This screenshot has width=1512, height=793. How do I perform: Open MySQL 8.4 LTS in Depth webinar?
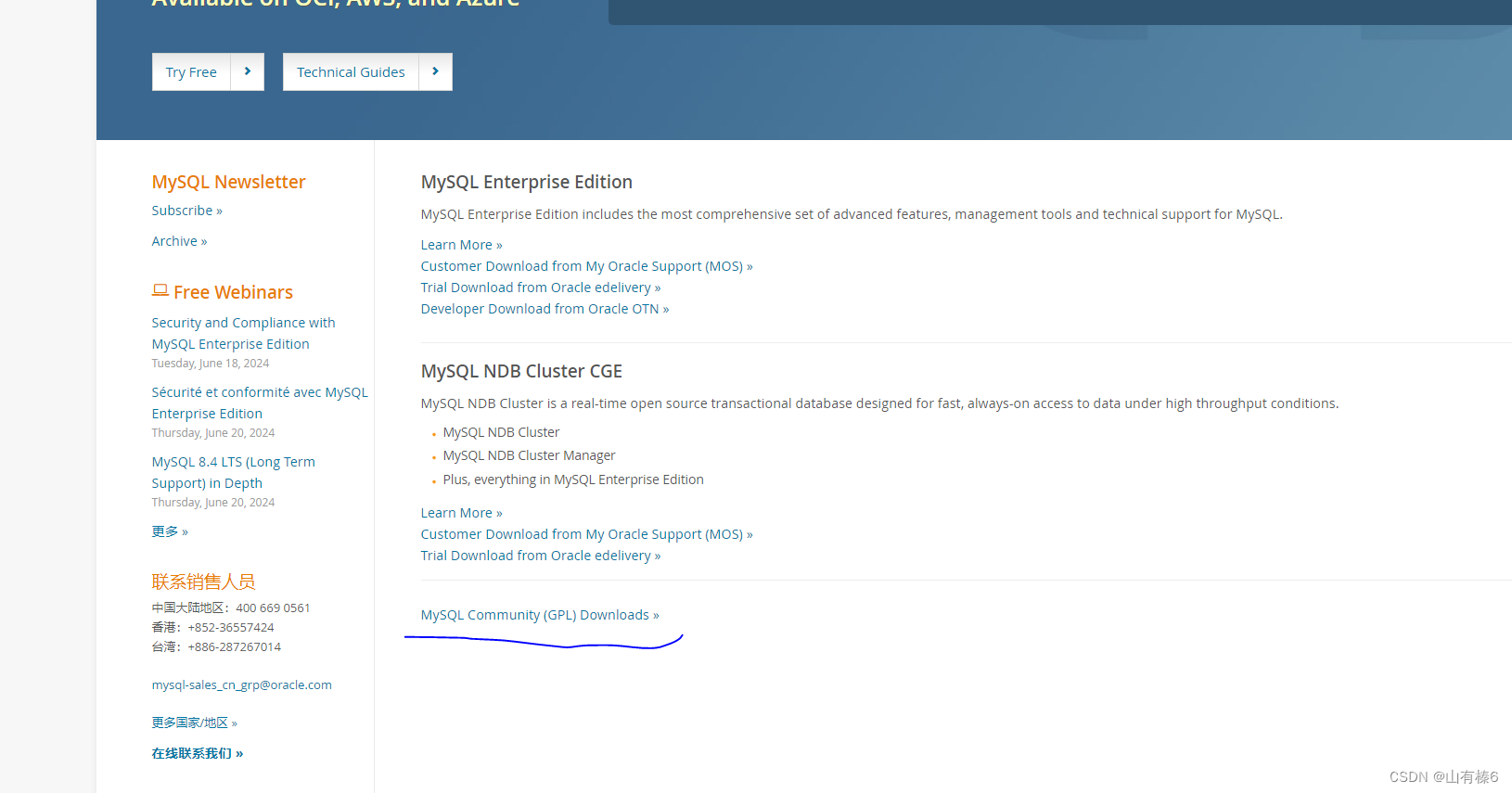(x=234, y=472)
